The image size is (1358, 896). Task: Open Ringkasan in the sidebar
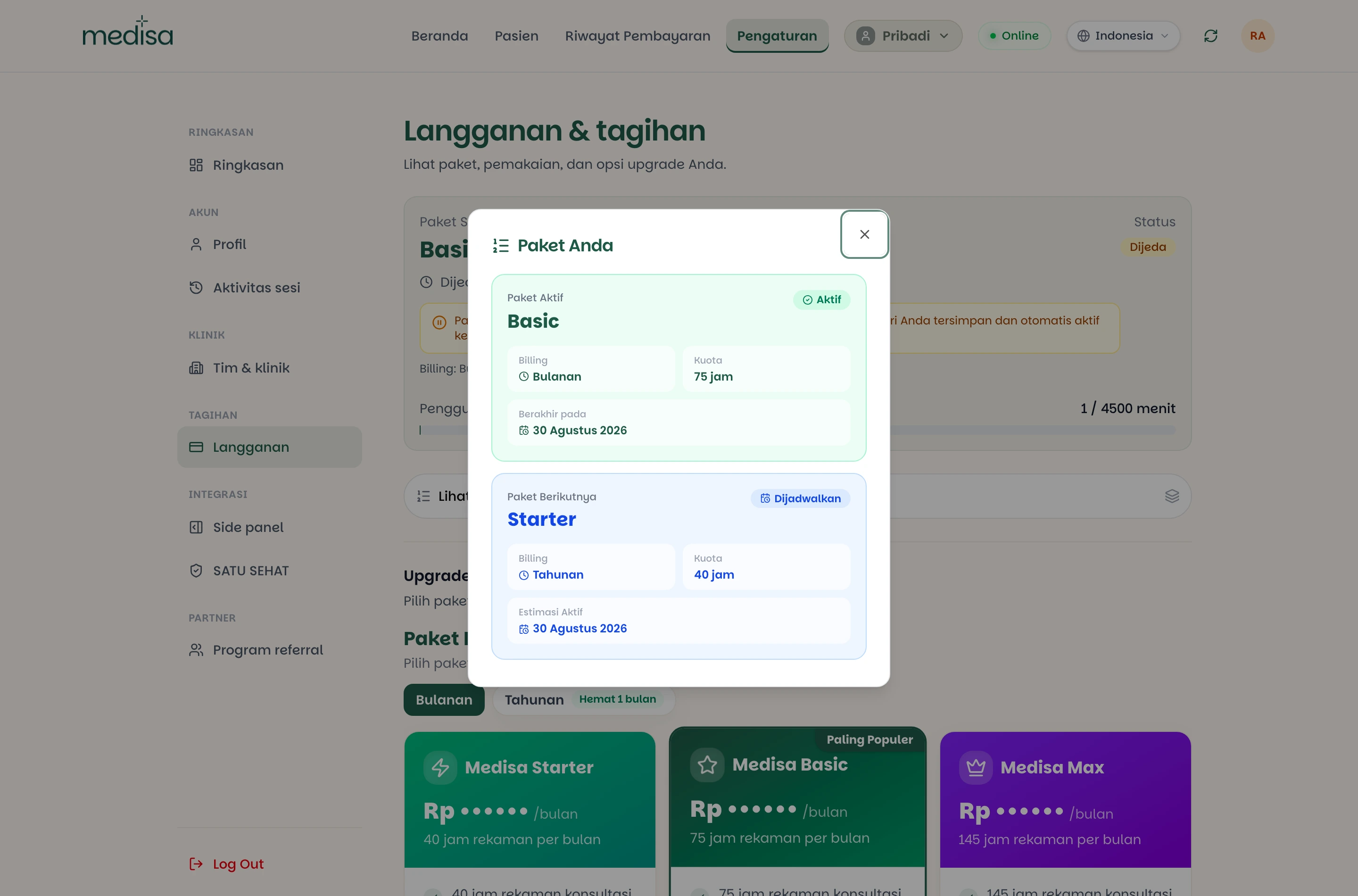coord(269,165)
